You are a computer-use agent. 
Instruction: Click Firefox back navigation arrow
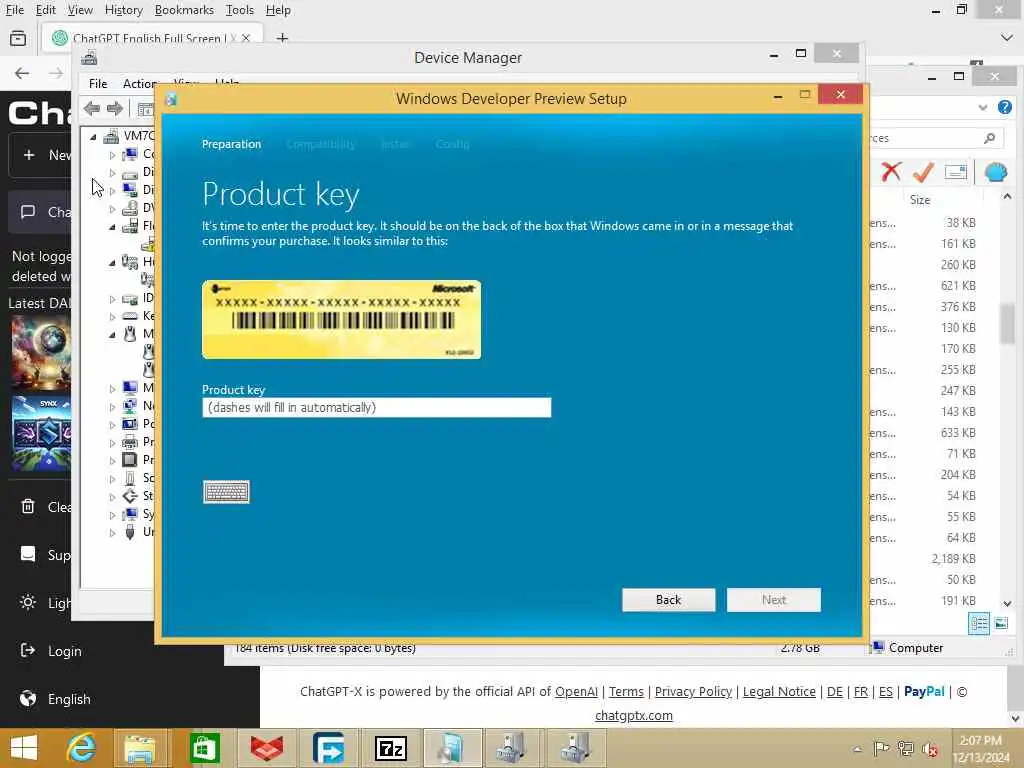[22, 73]
